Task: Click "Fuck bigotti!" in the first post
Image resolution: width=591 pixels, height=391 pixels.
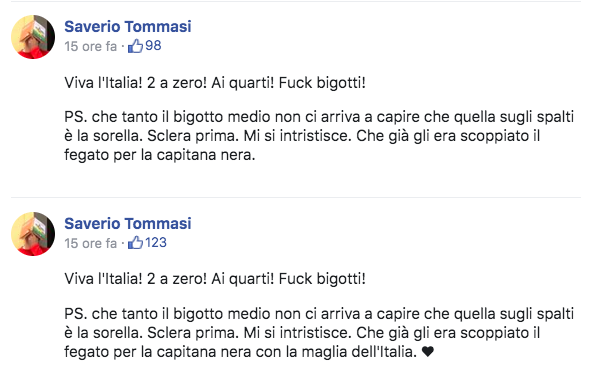Action: (x=322, y=83)
